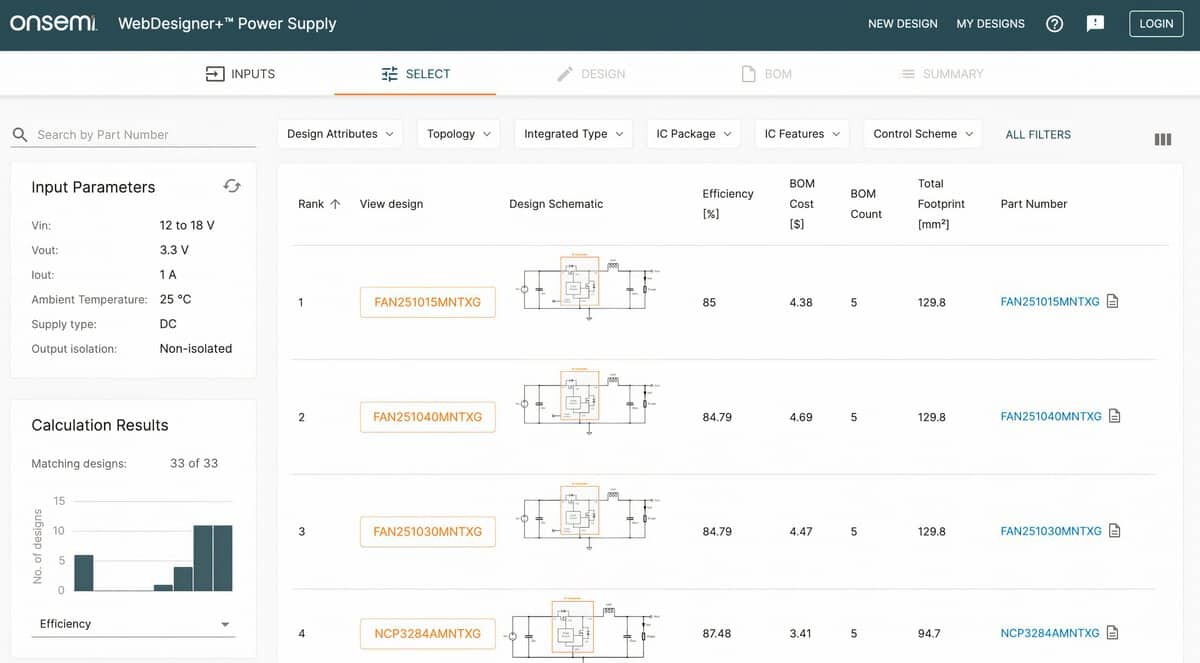Open datasheet icon for FAN251015MNTXG
The image size is (1200, 663).
pyautogui.click(x=1113, y=301)
